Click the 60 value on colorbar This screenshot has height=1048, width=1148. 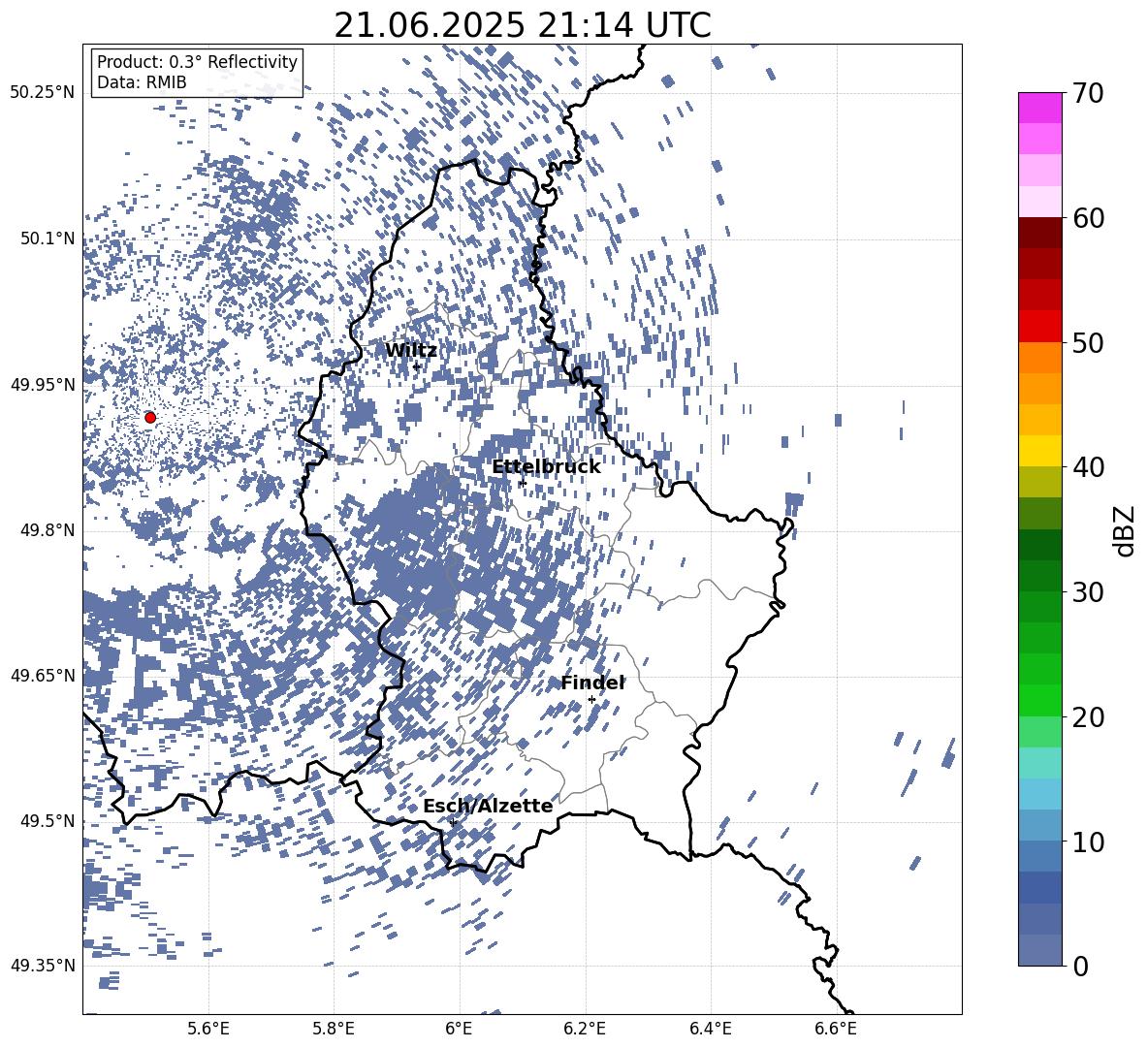tap(1087, 218)
